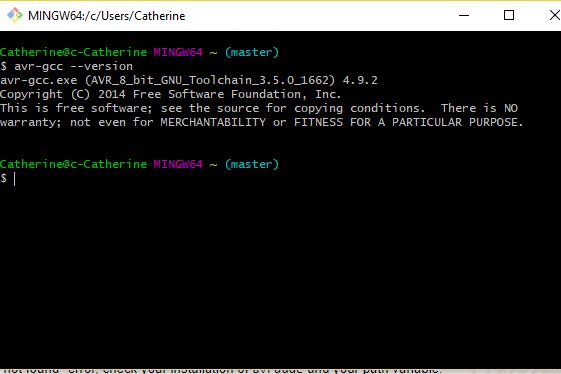Click the second Catherine@c-Catherine prompt line

point(139,164)
